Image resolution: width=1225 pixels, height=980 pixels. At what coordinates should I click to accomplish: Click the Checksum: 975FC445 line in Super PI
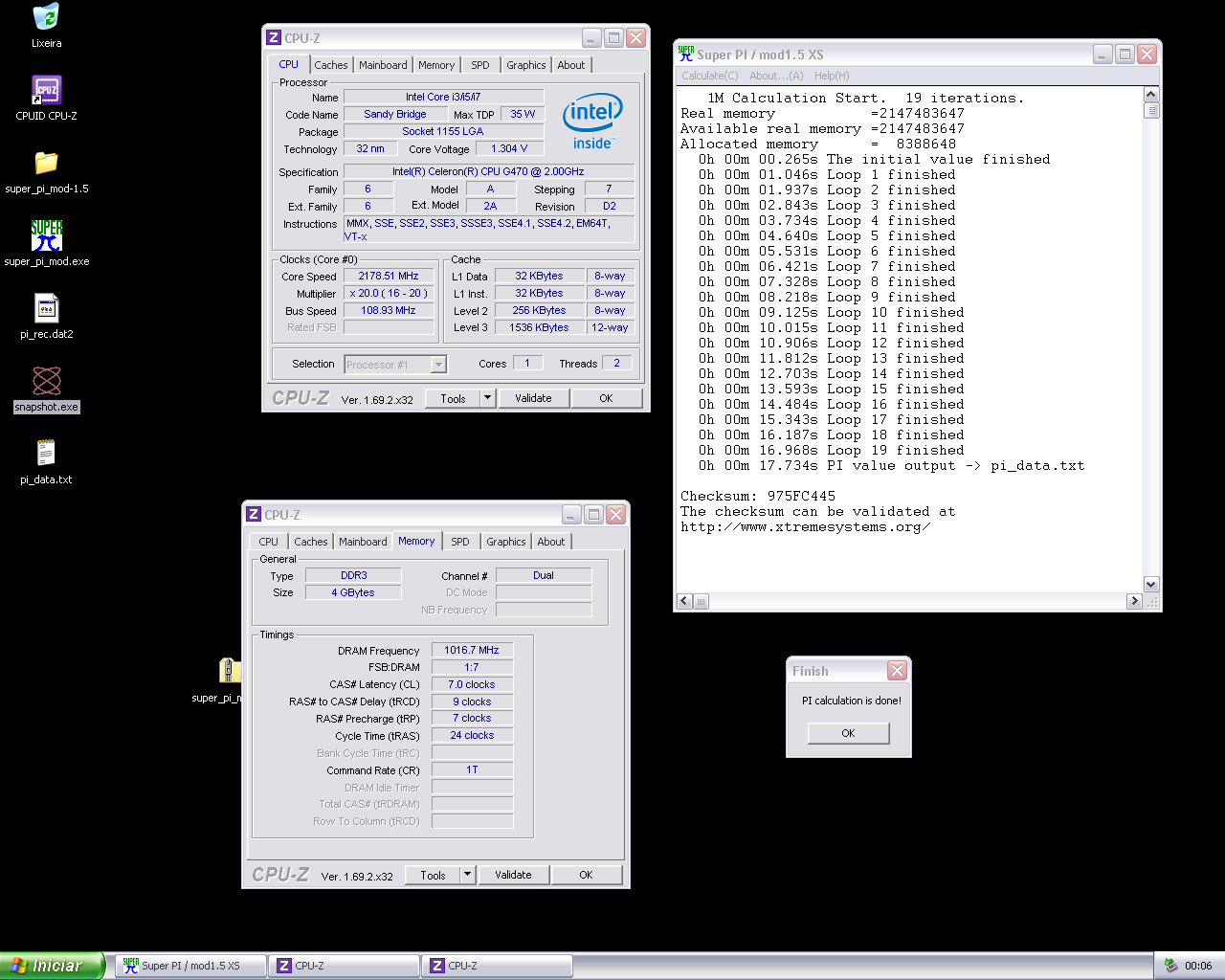click(x=758, y=496)
